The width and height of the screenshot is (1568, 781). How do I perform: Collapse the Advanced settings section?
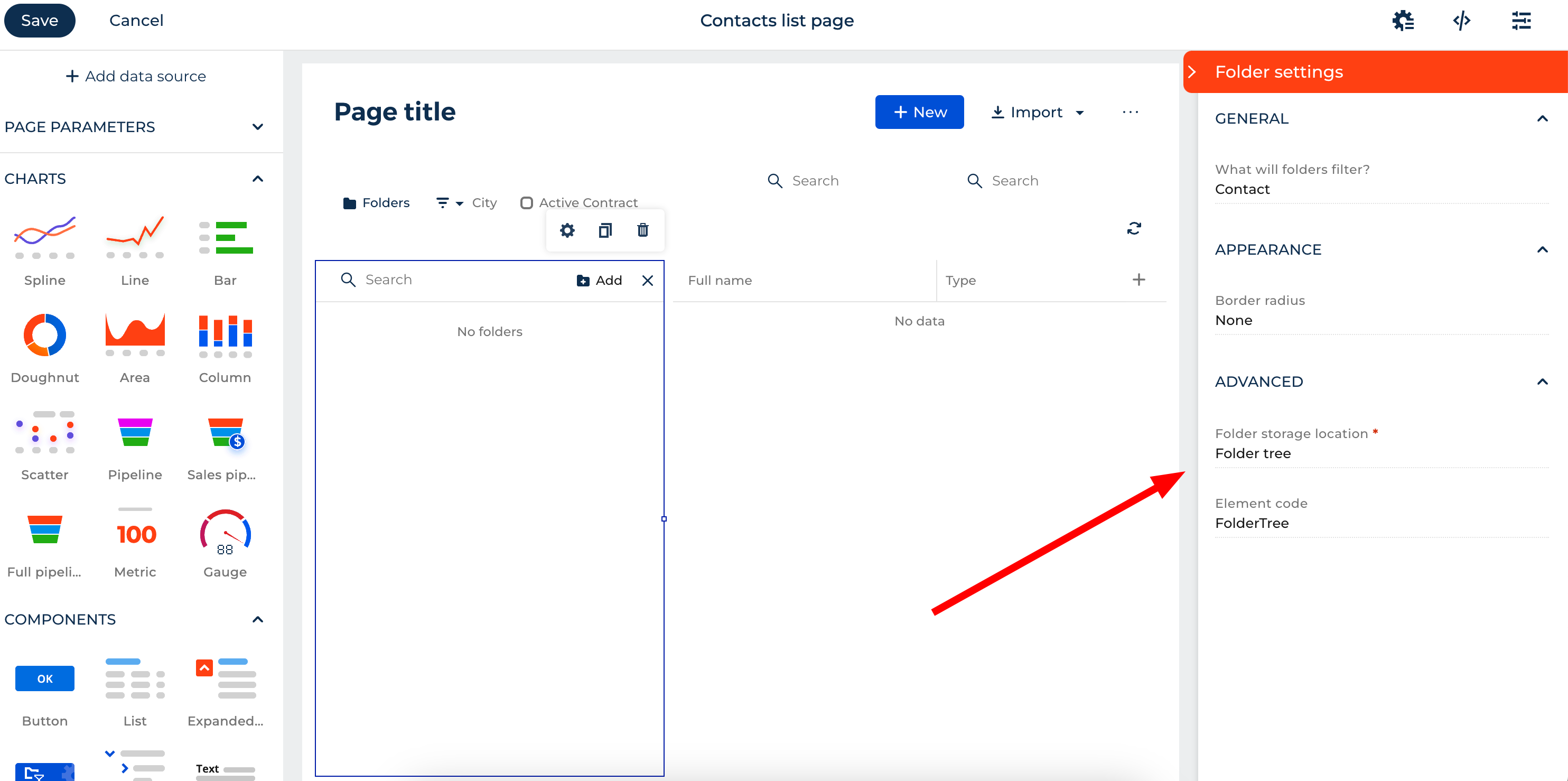click(1542, 382)
